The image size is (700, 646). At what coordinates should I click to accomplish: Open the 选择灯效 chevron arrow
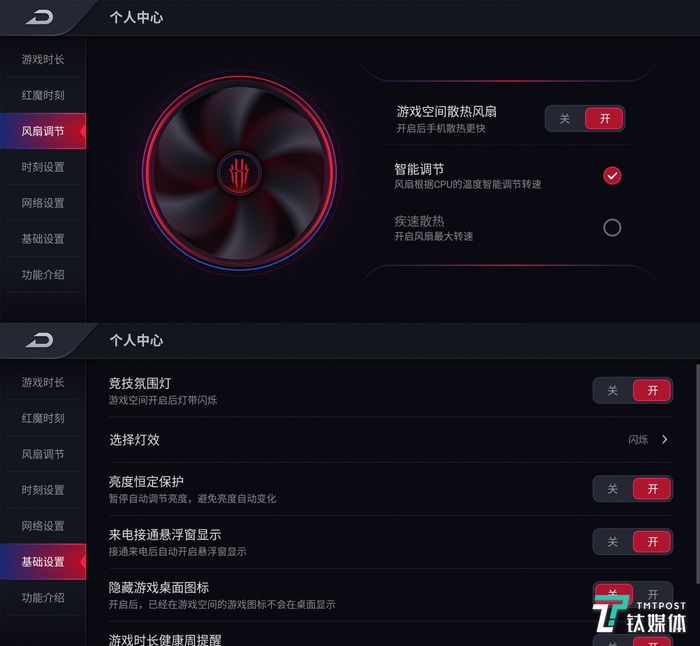pos(665,440)
